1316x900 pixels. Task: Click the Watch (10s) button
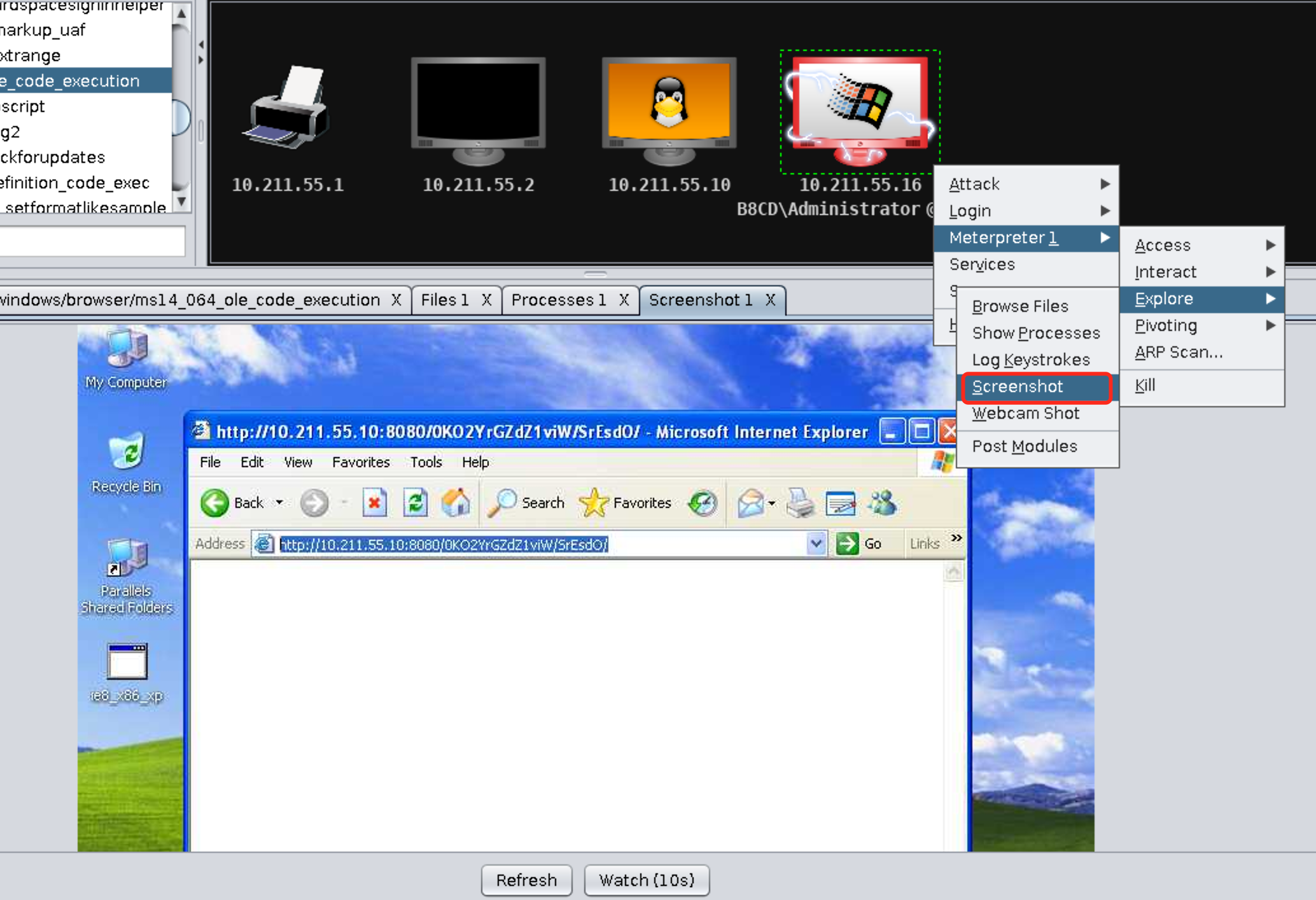point(647,880)
